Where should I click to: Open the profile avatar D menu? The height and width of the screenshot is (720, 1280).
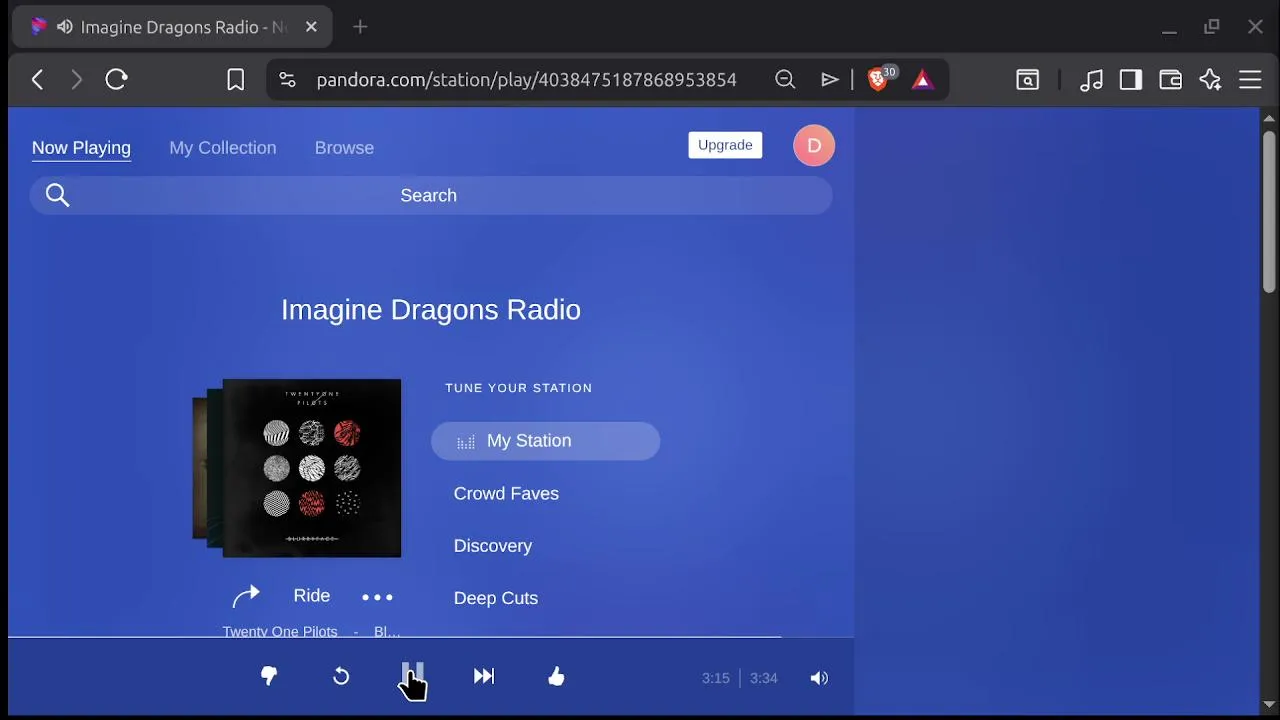click(x=814, y=146)
